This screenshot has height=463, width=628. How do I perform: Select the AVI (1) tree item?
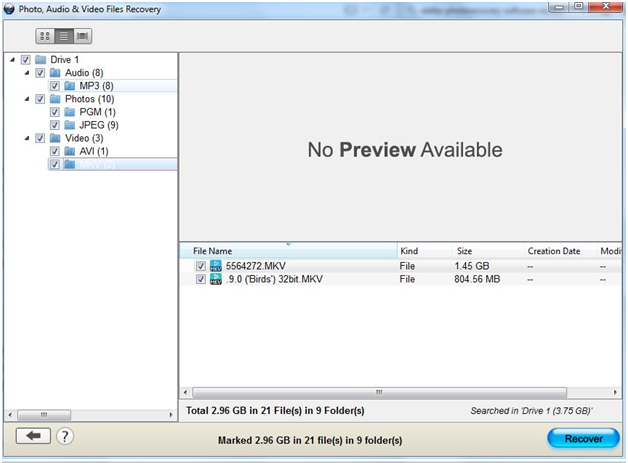point(94,151)
